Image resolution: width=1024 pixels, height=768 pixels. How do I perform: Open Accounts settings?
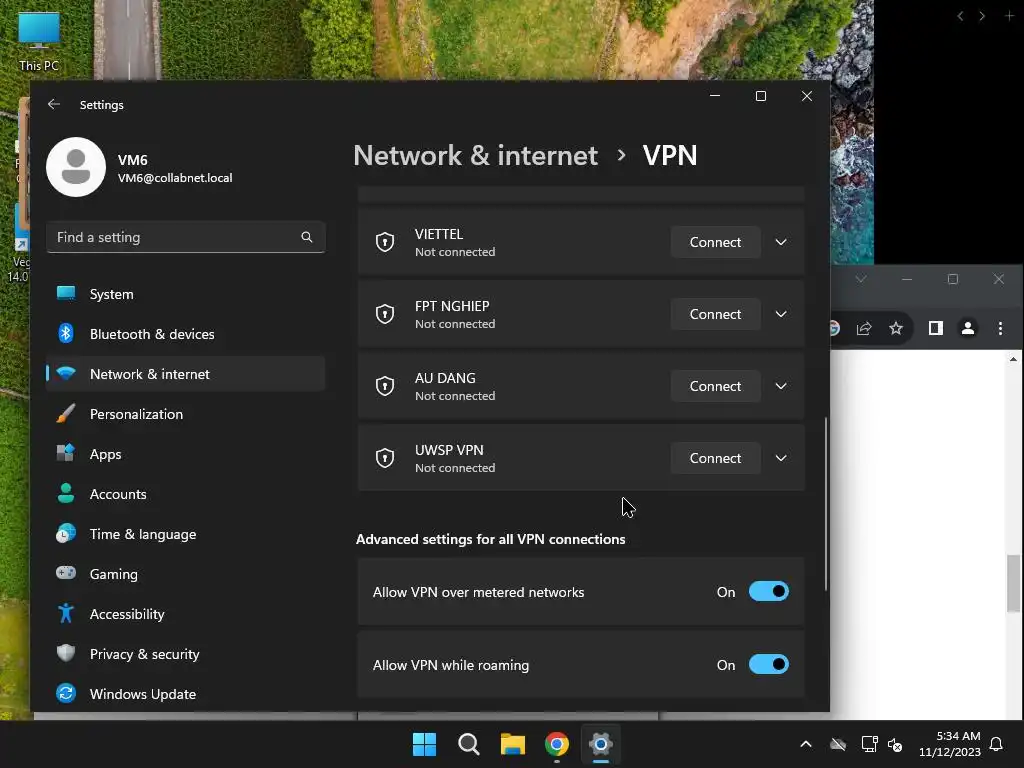tap(185, 494)
